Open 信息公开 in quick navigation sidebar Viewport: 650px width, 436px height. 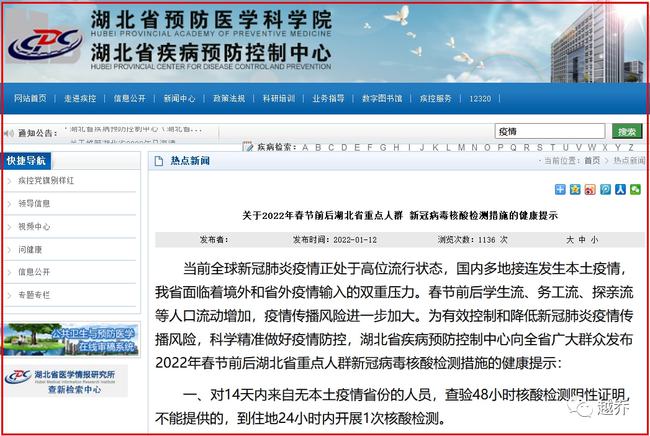tap(34, 272)
